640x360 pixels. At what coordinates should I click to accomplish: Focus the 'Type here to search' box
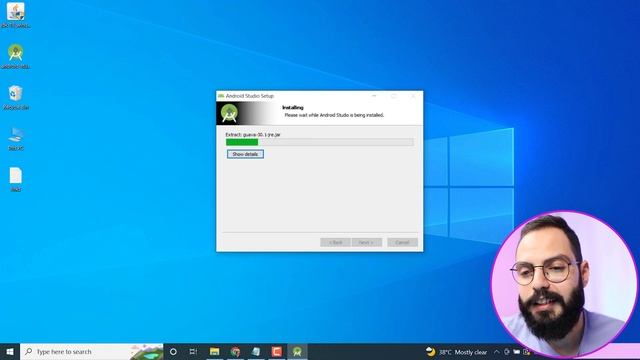pos(91,351)
